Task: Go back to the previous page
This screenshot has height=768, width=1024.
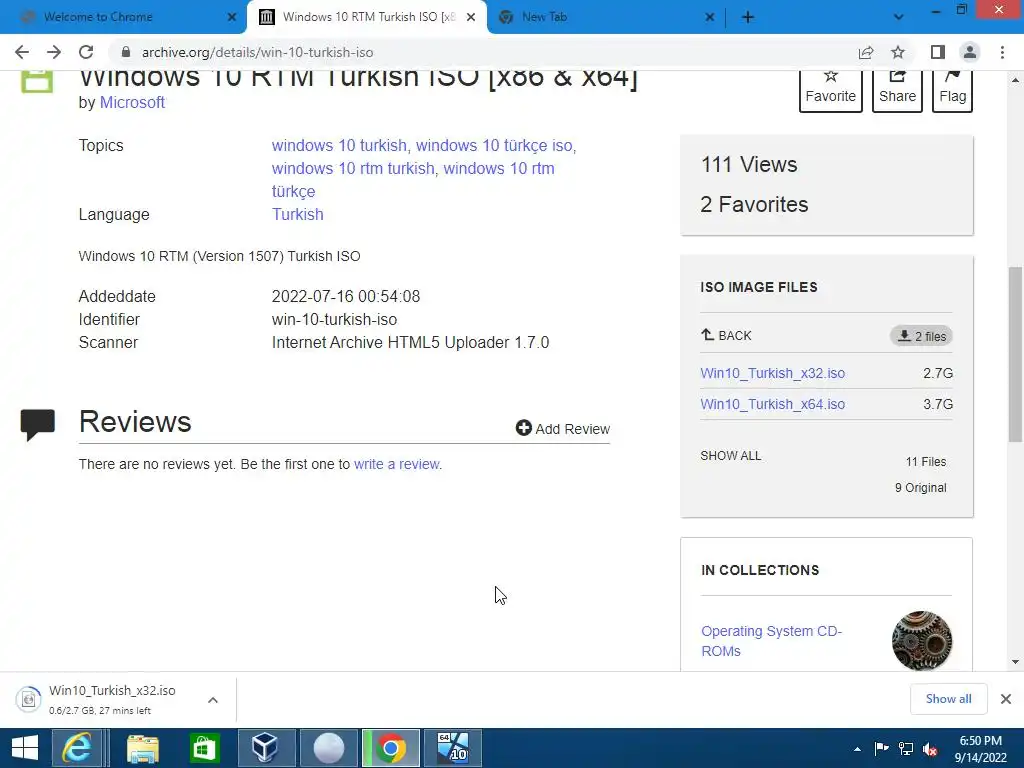Action: (x=22, y=52)
